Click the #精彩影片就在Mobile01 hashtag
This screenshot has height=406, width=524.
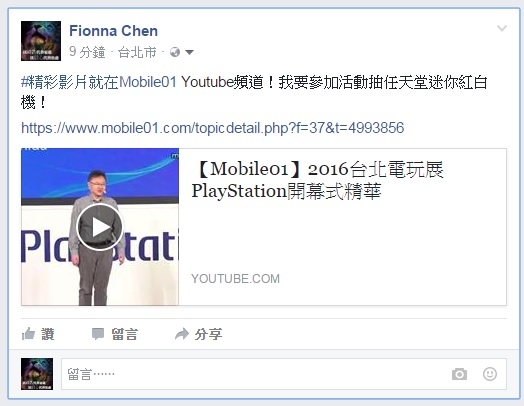point(99,82)
